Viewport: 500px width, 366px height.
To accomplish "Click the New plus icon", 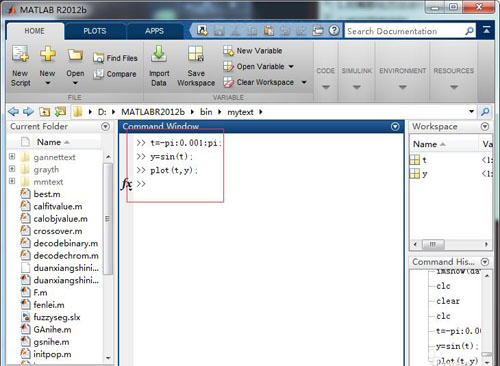I will pyautogui.click(x=48, y=54).
